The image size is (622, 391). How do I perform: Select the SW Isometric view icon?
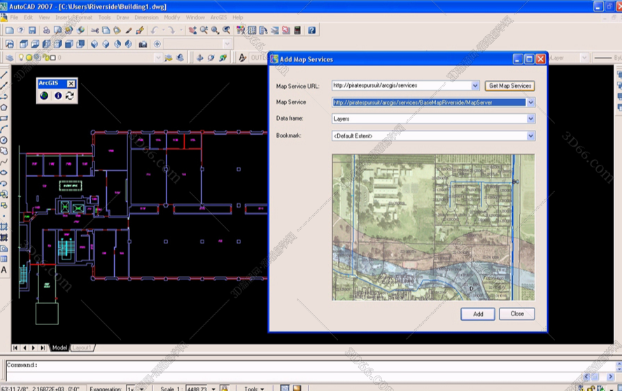click(94, 44)
